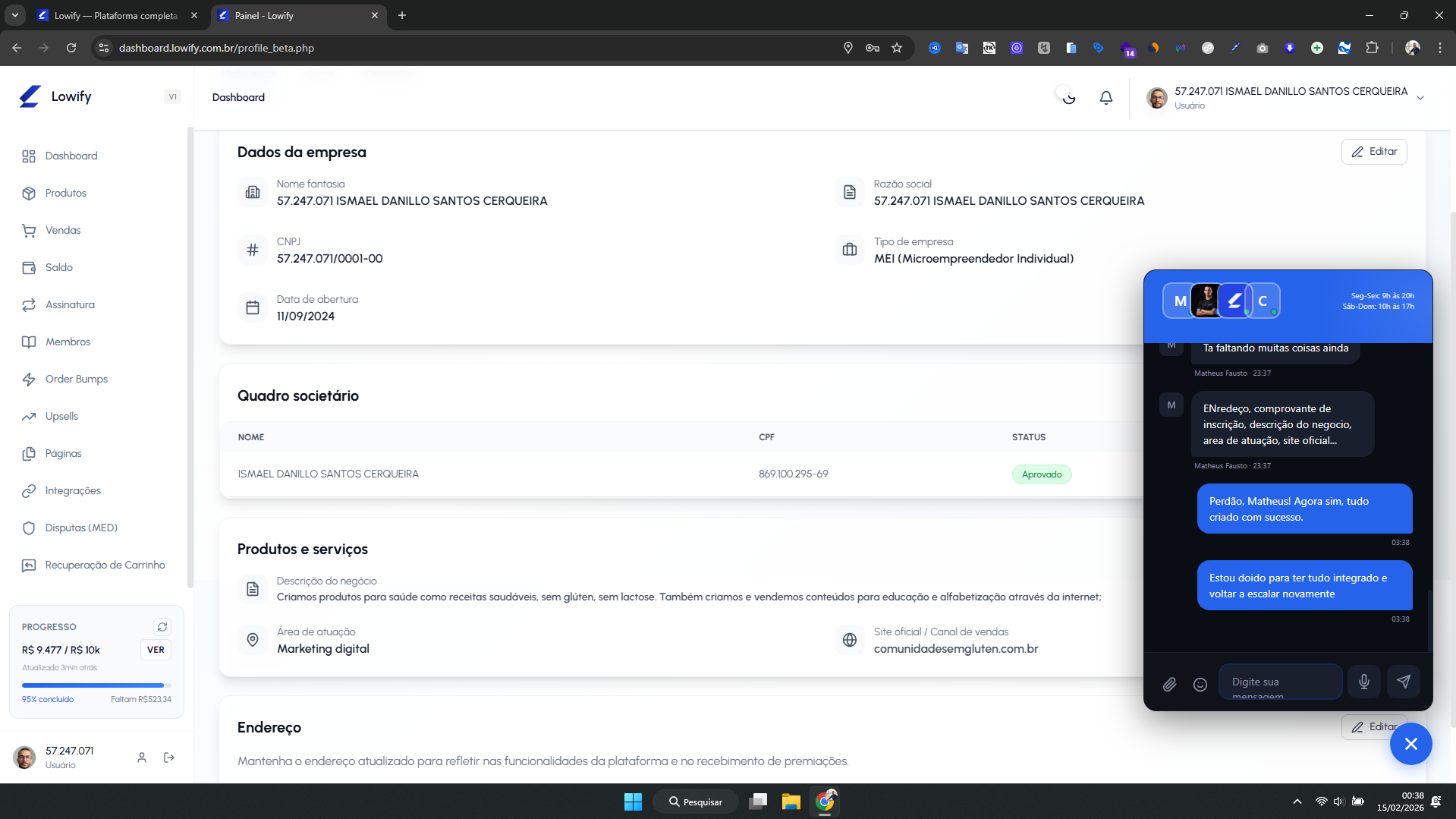Close the chat widget with the X button
Viewport: 1456px width, 819px height.
1410,744
